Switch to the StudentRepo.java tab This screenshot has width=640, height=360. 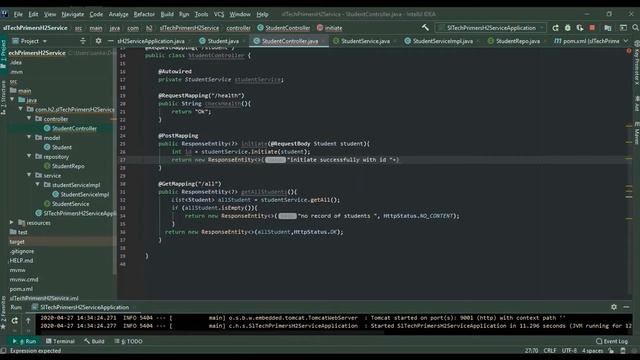pyautogui.click(x=517, y=41)
